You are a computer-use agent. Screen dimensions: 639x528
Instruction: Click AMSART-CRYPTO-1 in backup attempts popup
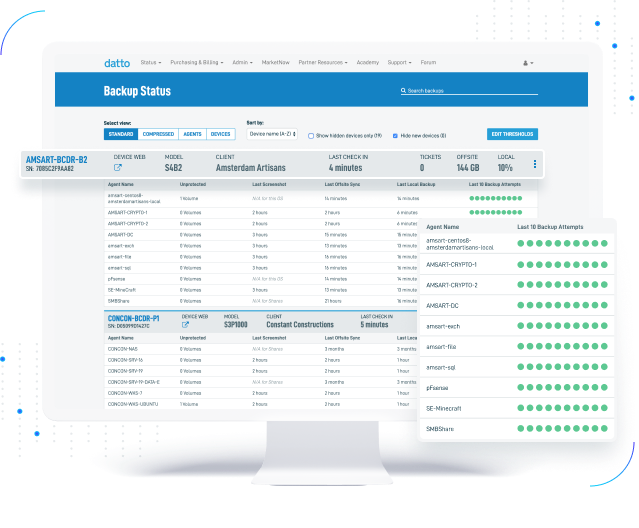[x=451, y=265]
